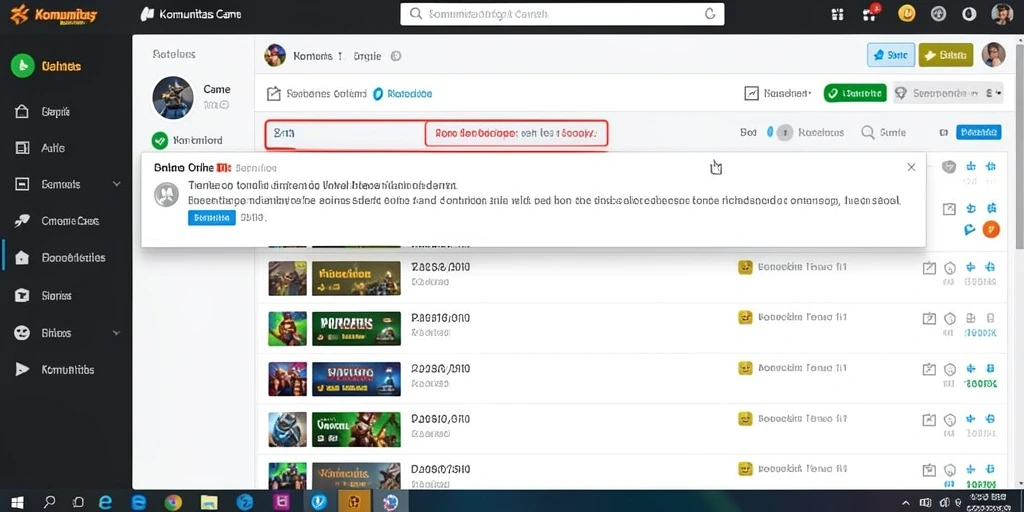Expand the Bhiios sidebar chevron
The height and width of the screenshot is (512, 1024).
pyautogui.click(x=116, y=332)
